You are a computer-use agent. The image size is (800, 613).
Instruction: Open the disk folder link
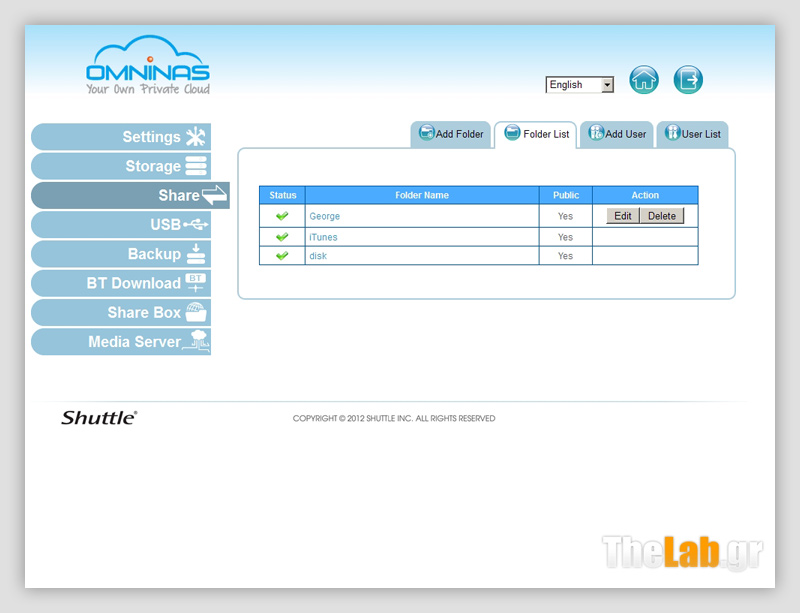(318, 256)
